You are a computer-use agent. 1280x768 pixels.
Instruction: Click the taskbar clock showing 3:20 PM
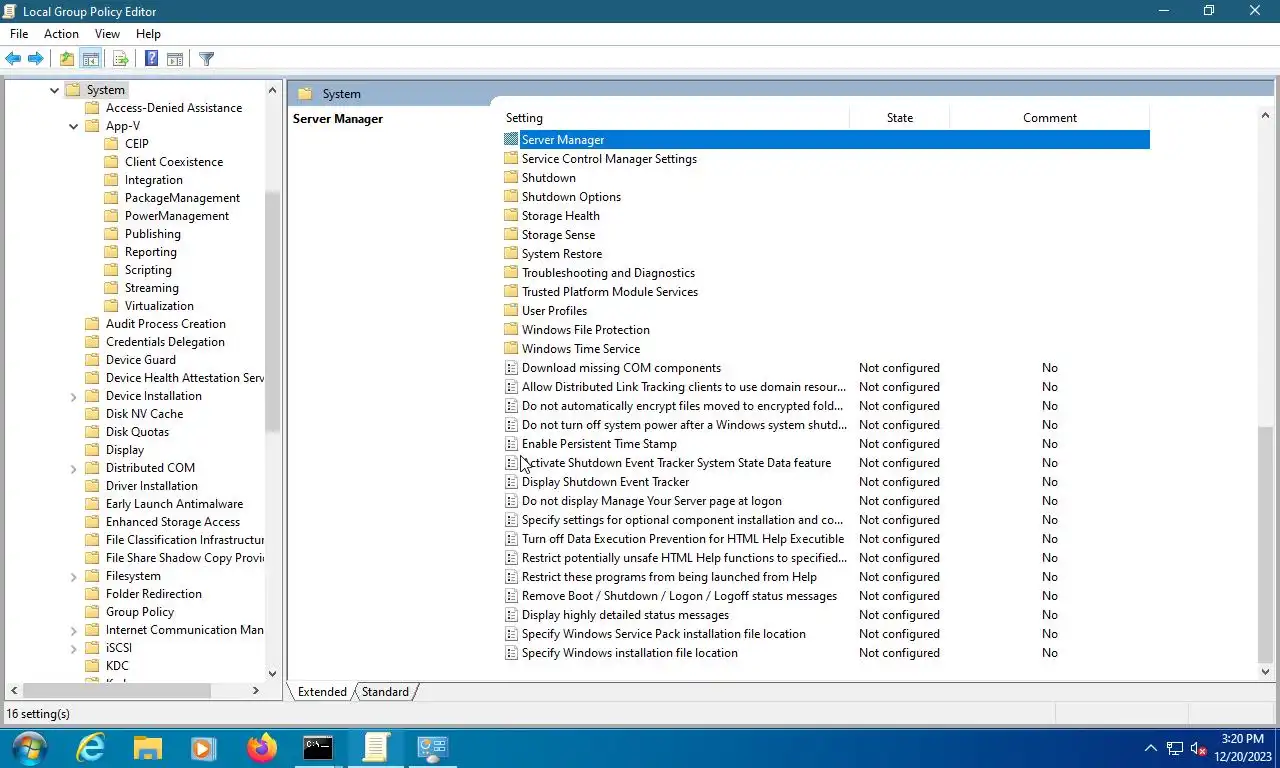click(x=1243, y=739)
